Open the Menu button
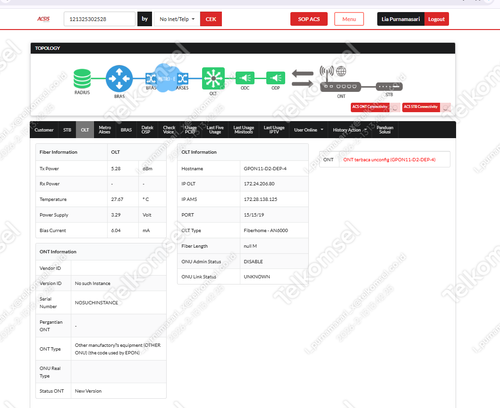The height and width of the screenshot is (408, 500). tap(349, 19)
